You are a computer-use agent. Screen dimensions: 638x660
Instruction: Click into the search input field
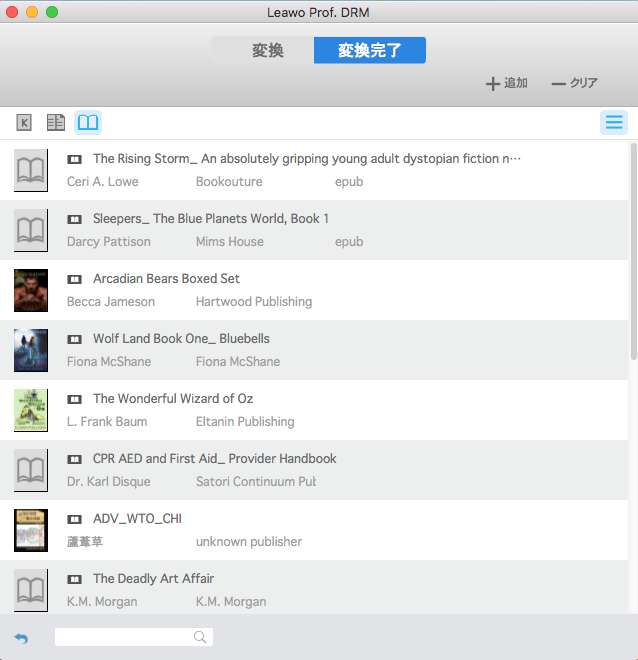[x=134, y=637]
